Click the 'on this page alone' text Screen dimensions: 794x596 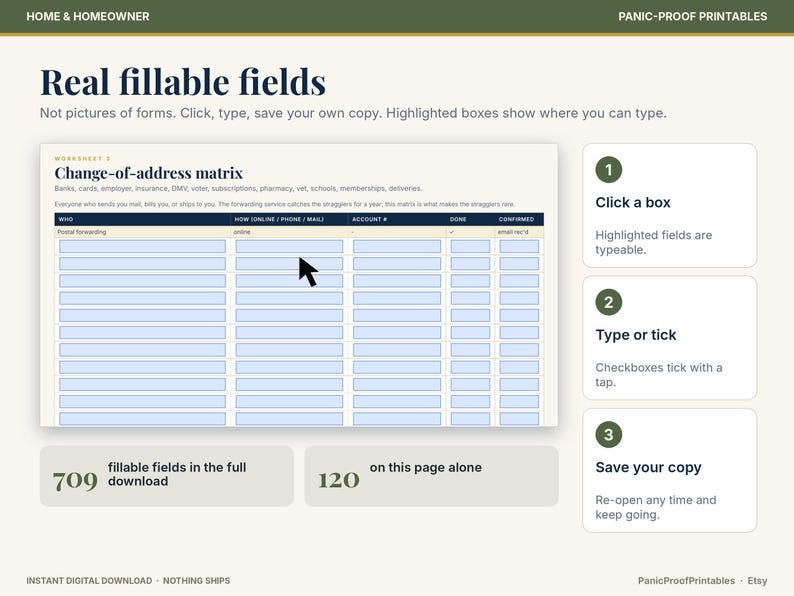pyautogui.click(x=425, y=467)
